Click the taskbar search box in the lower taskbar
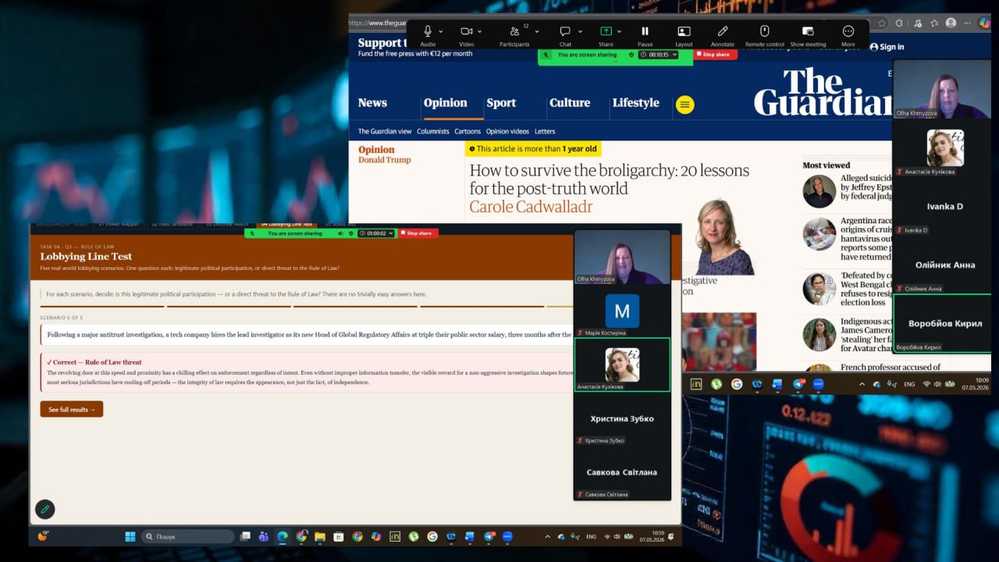Viewport: 999px width, 562px height. [187, 537]
